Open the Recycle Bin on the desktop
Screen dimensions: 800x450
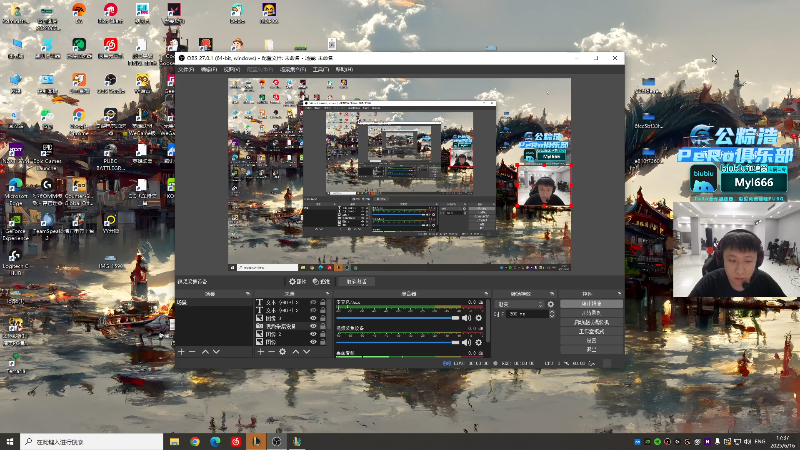[x=15, y=118]
